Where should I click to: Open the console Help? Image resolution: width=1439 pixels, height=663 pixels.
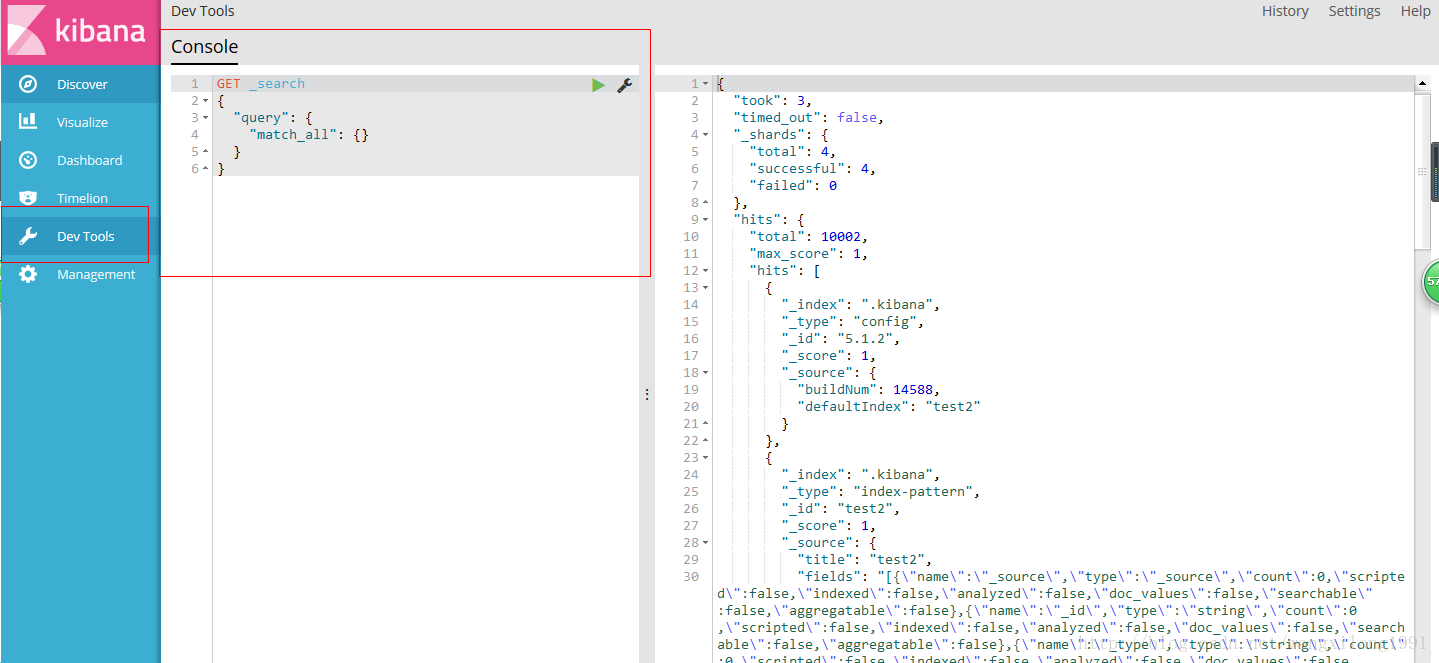[1415, 11]
